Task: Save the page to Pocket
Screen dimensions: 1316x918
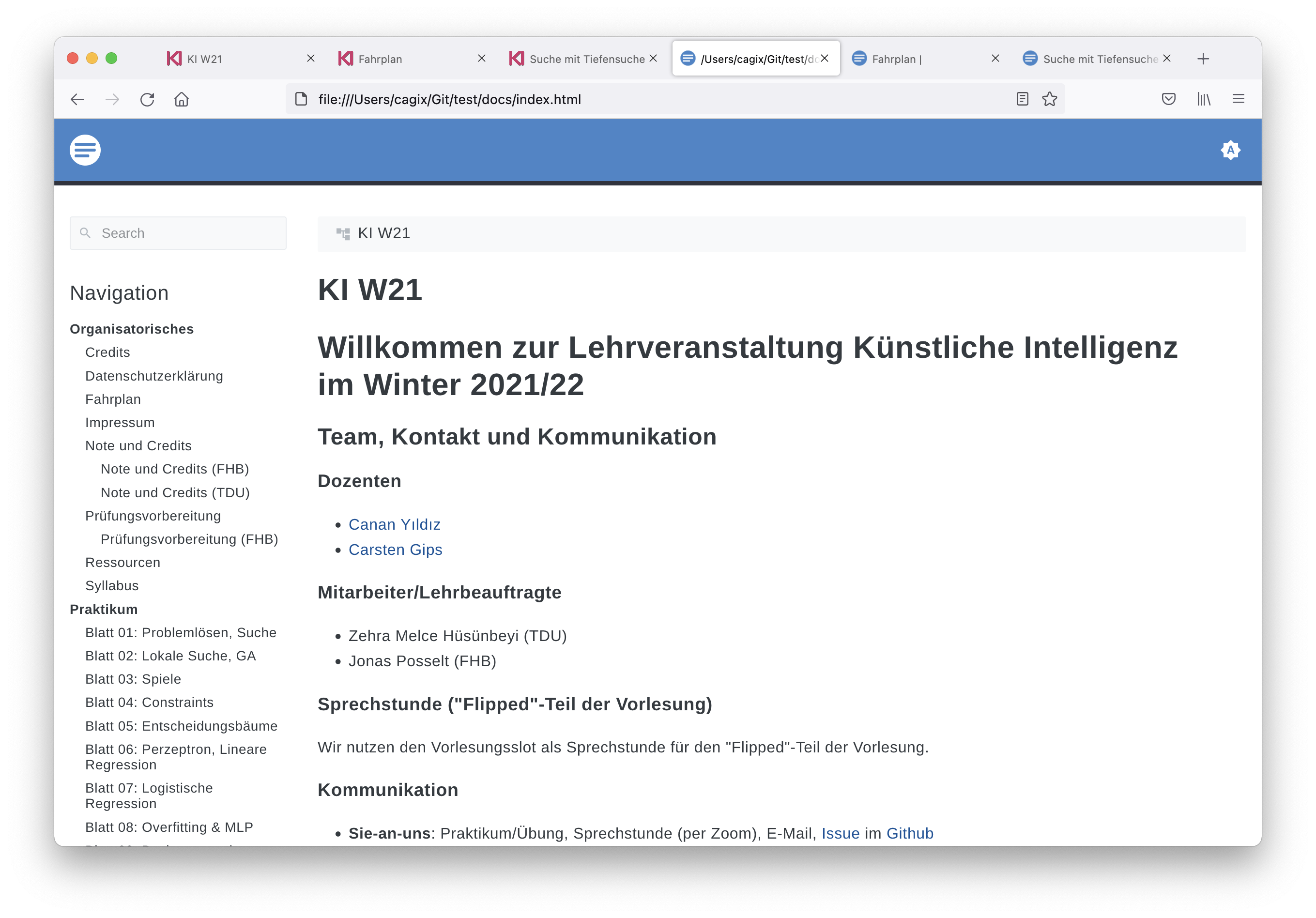Action: [x=1169, y=99]
